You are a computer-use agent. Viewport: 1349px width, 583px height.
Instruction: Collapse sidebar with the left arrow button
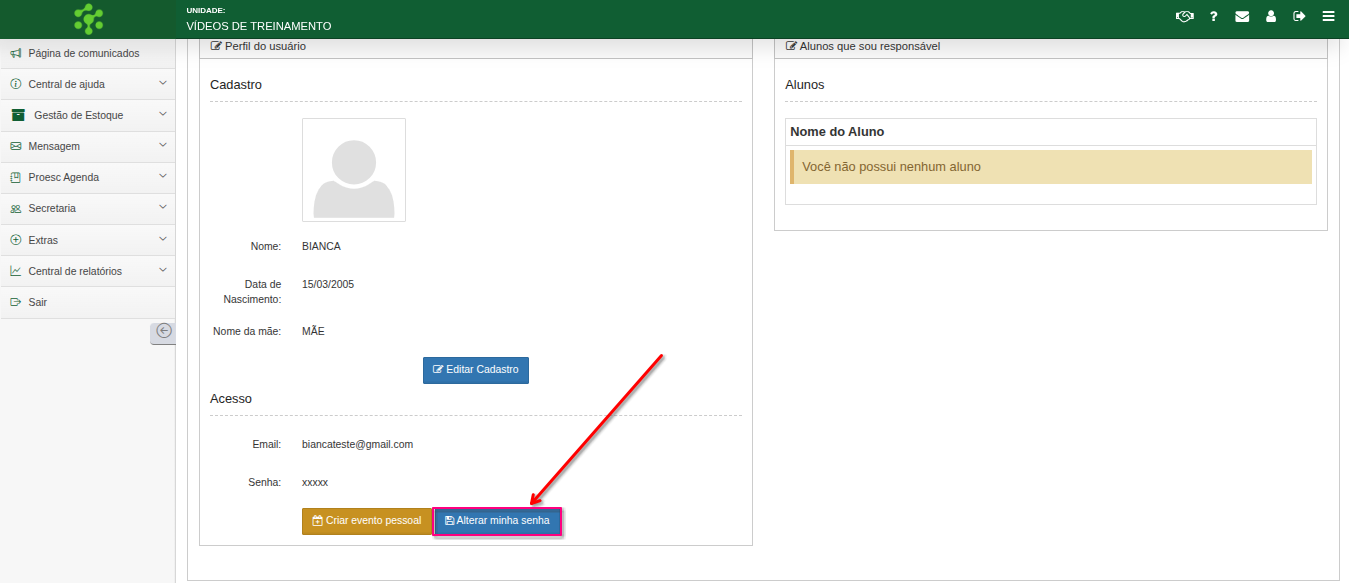[164, 331]
